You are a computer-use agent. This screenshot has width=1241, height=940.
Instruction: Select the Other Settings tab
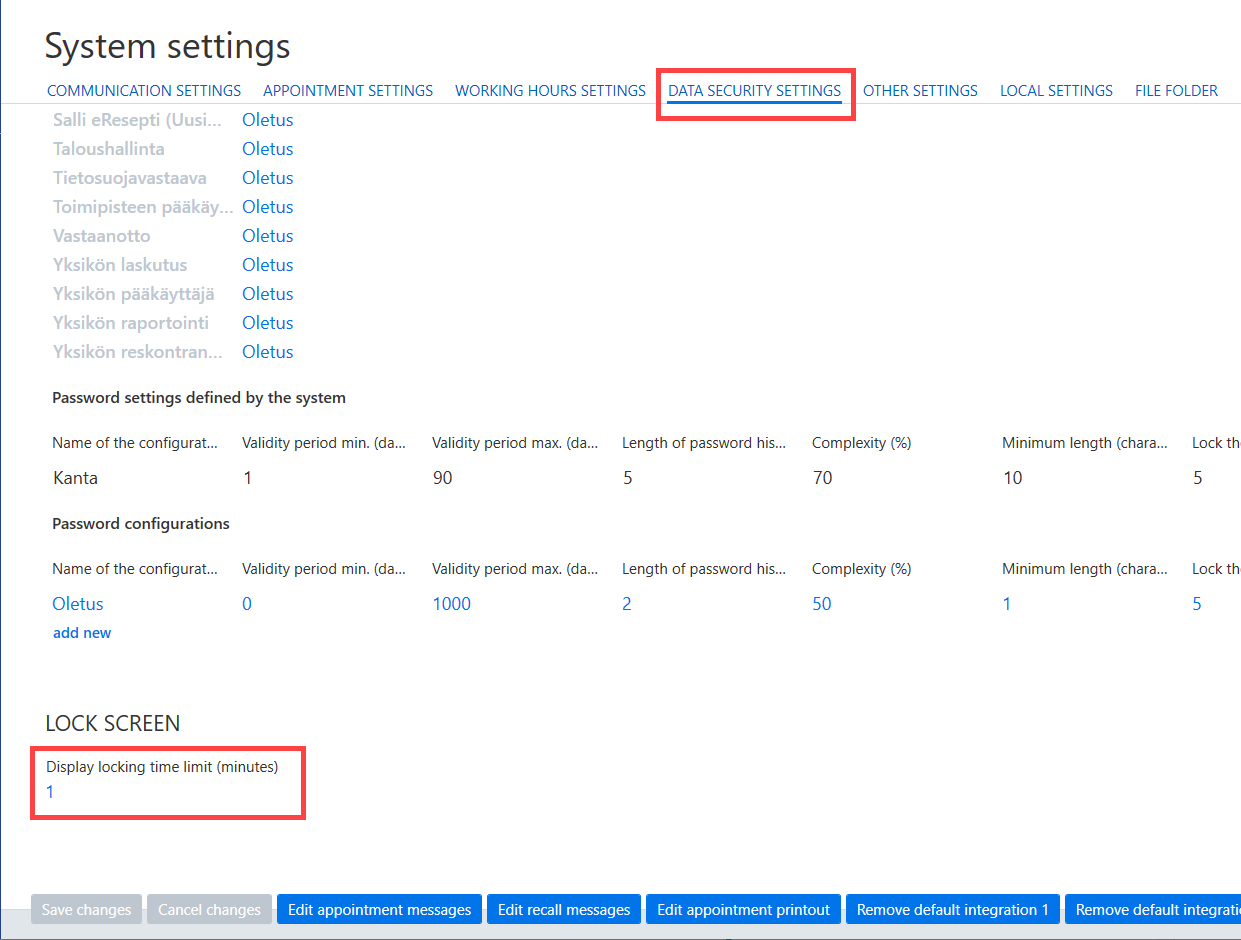920,90
